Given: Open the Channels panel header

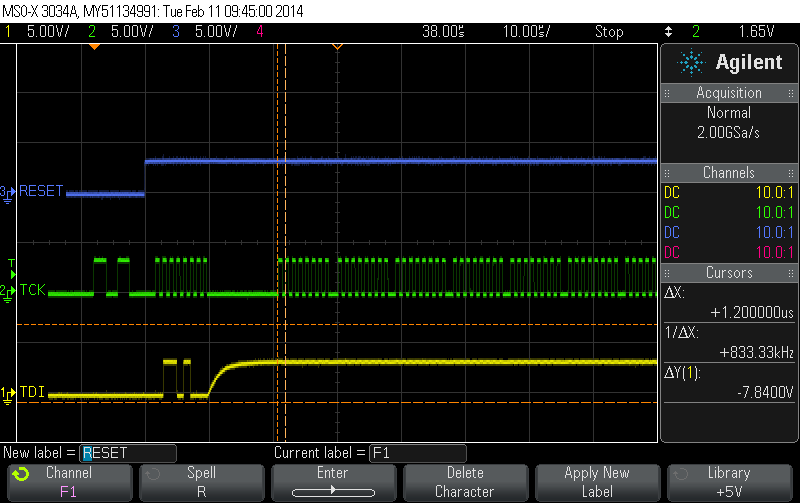Looking at the screenshot, I should click(x=729, y=173).
